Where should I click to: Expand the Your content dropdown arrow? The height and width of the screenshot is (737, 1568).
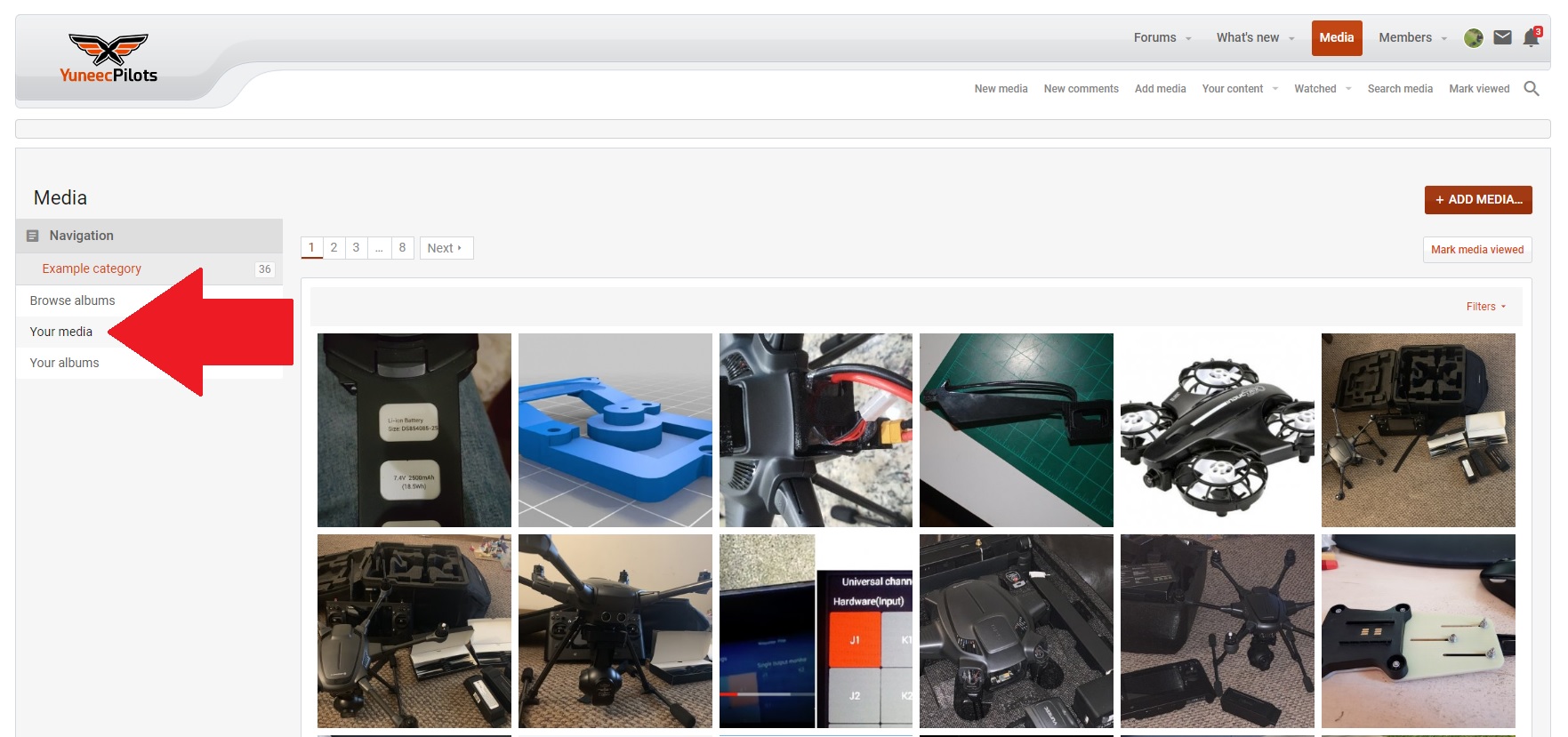click(1275, 89)
